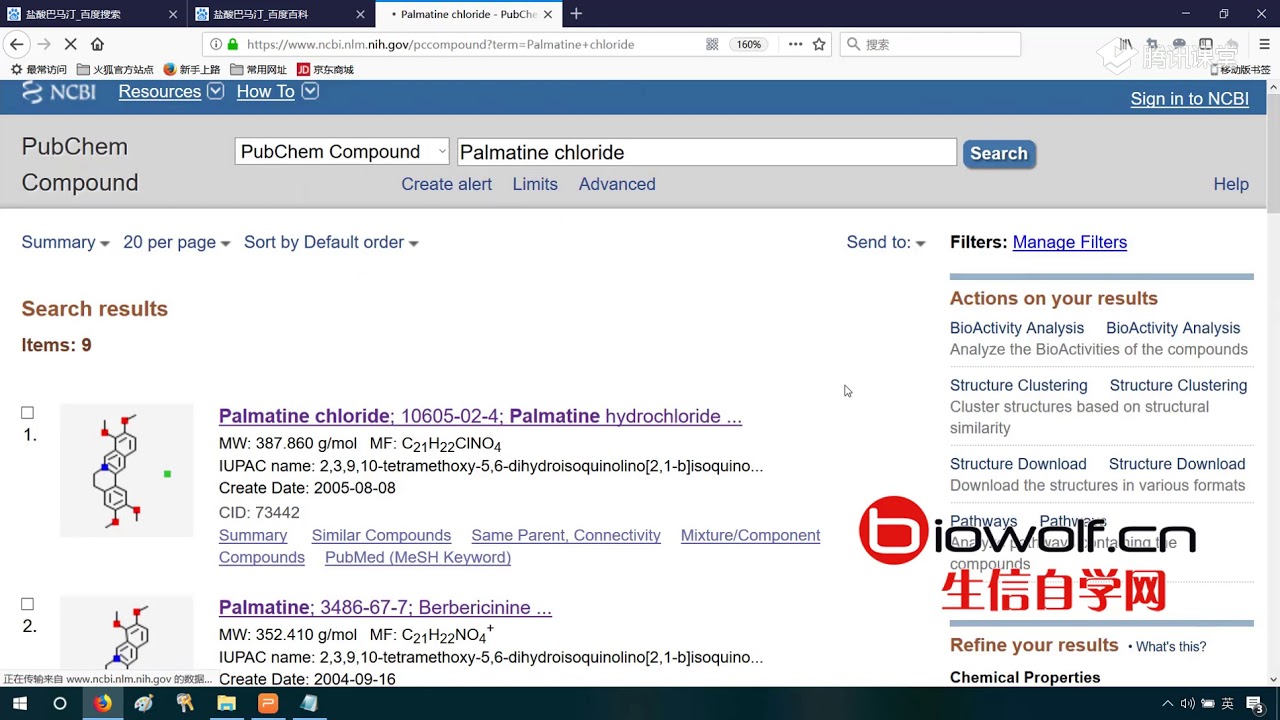Open Create alert link
Image resolution: width=1280 pixels, height=720 pixels.
click(446, 184)
